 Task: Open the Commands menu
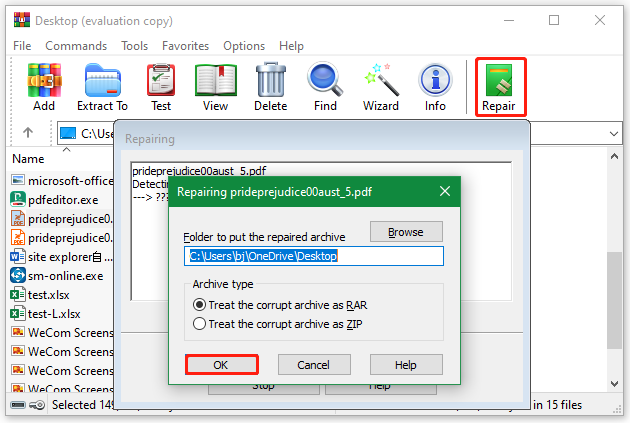tap(76, 46)
